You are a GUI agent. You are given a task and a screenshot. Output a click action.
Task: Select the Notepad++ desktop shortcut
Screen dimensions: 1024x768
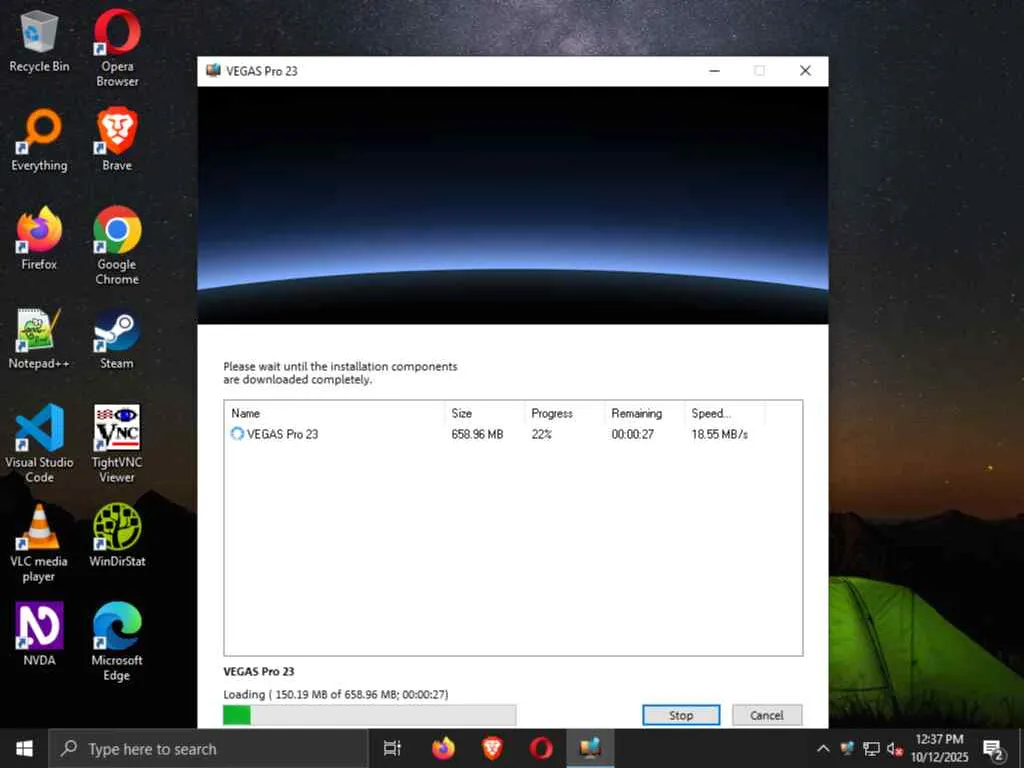pyautogui.click(x=39, y=338)
